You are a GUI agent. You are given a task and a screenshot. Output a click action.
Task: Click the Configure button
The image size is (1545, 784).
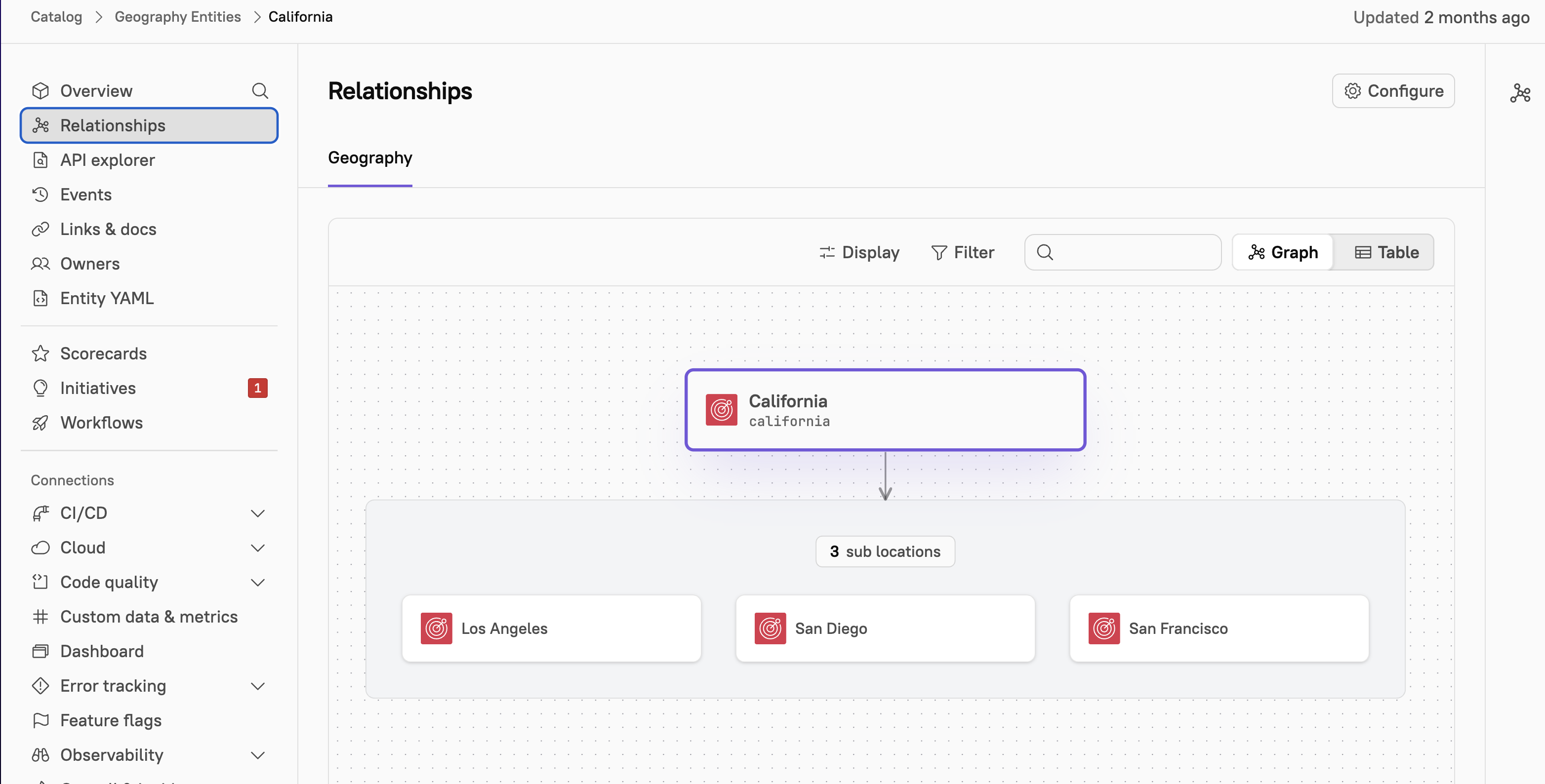[1393, 90]
